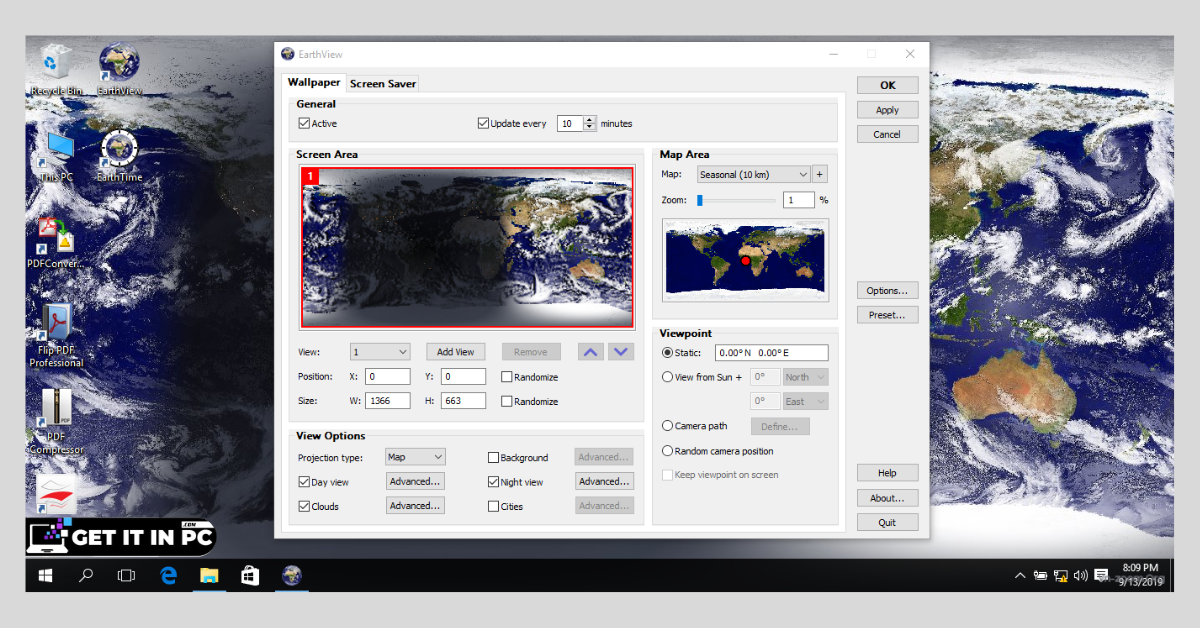Image resolution: width=1200 pixels, height=628 pixels.
Task: Open Microsoft Store from taskbar
Action: pos(250,575)
